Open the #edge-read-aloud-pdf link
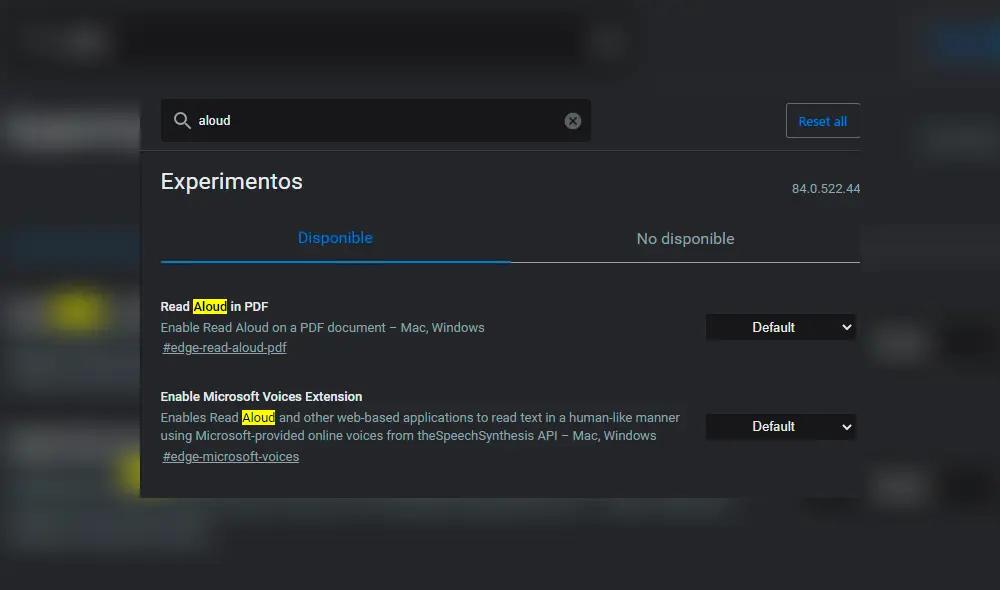Viewport: 1000px width, 590px height. pos(225,348)
